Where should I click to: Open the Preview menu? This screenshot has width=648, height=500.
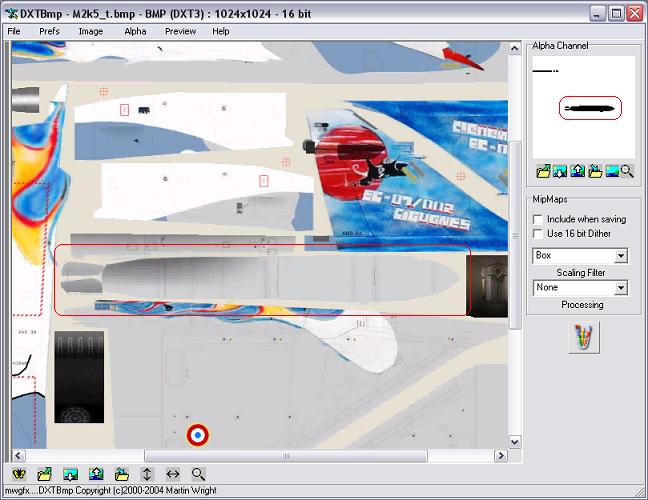[180, 31]
